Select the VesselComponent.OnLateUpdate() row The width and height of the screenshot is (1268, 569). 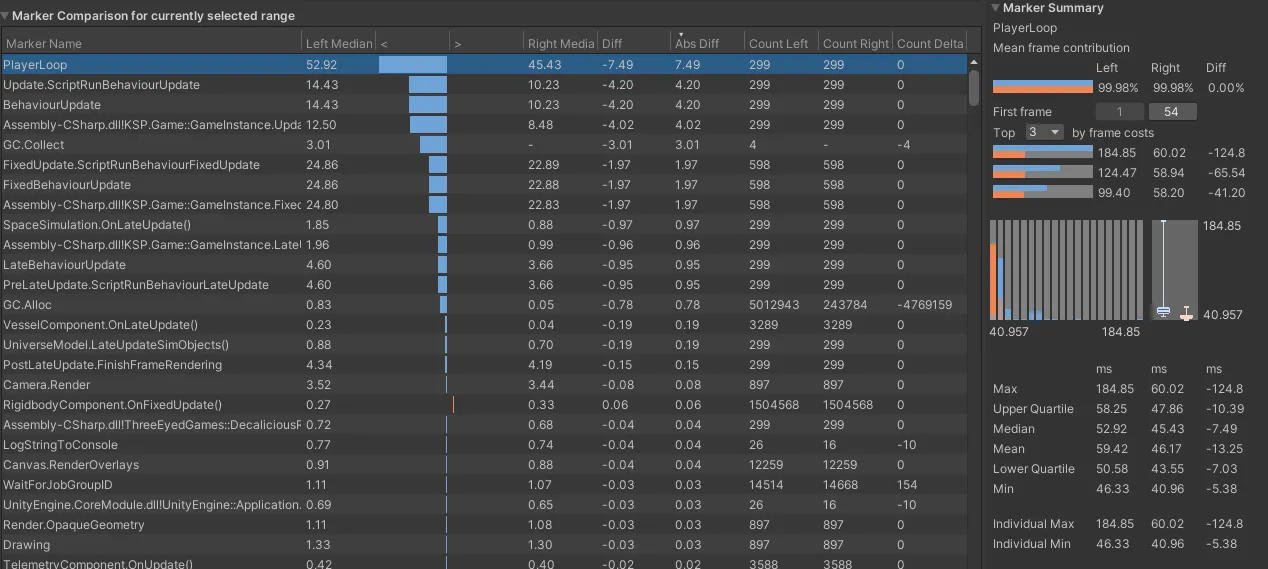point(484,324)
